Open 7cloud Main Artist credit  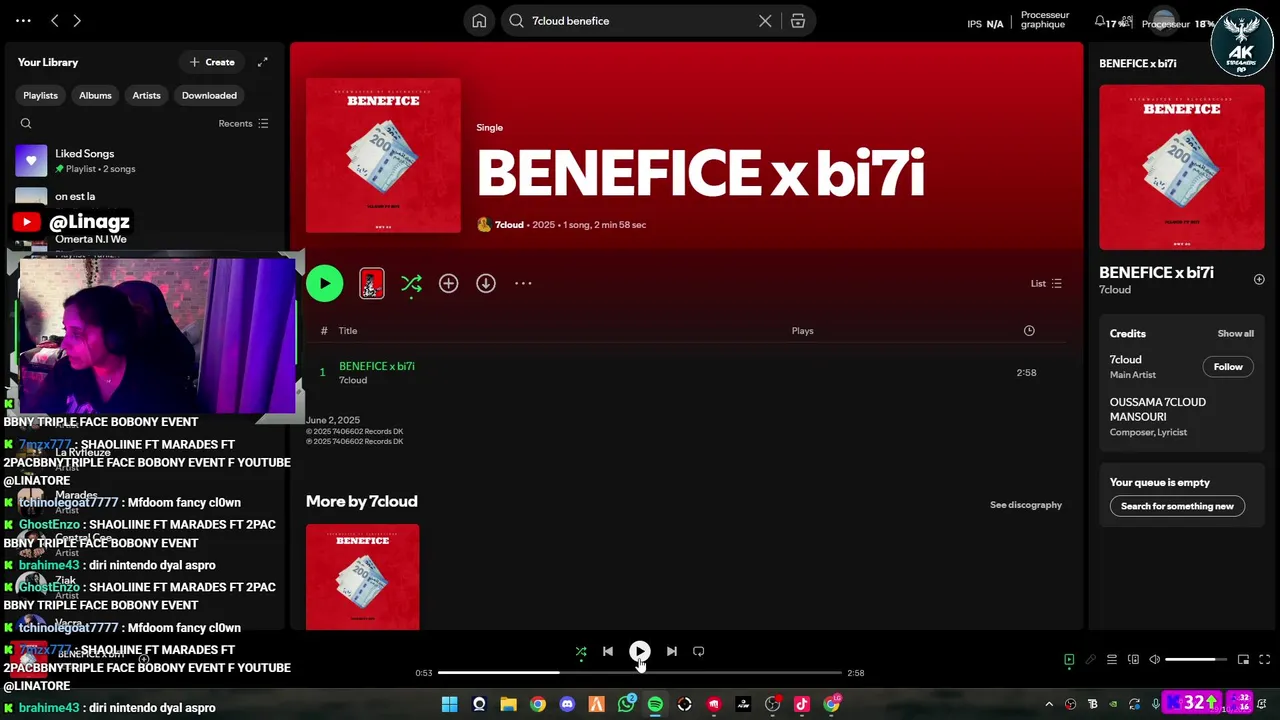coord(1125,360)
